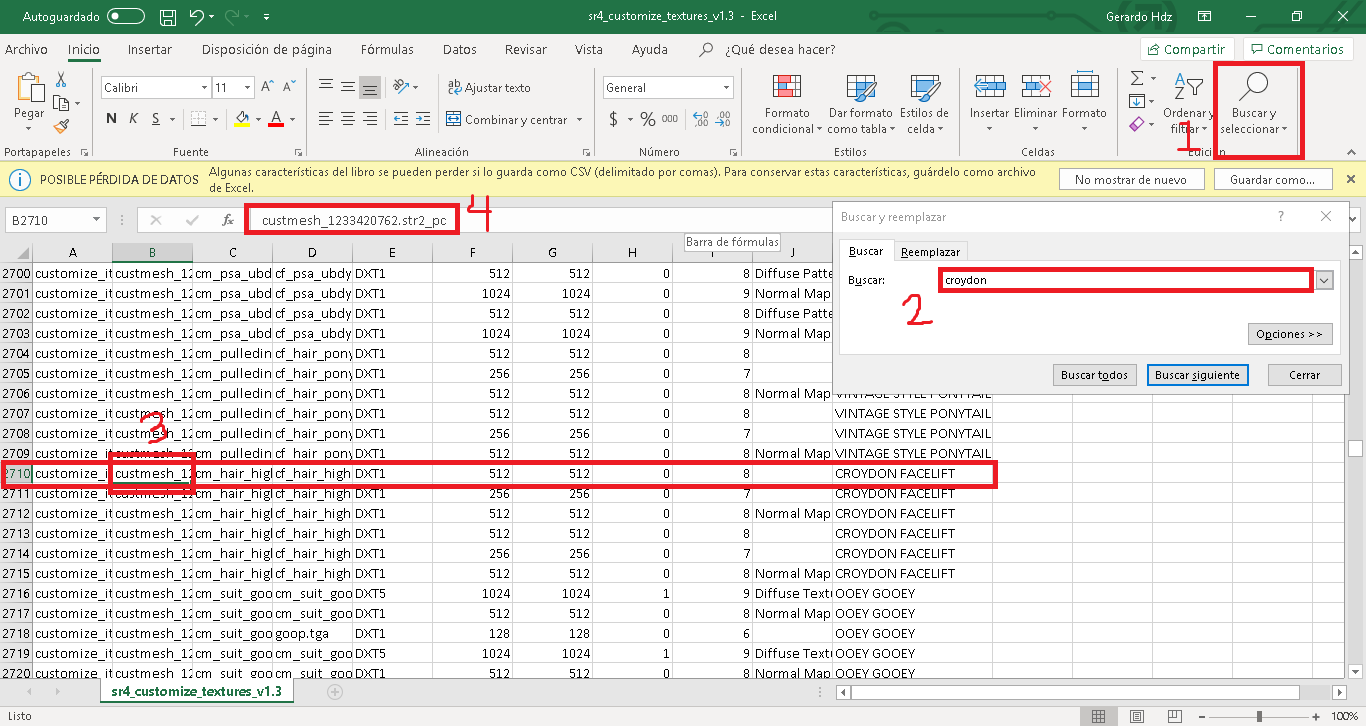Click the text orientation icon

coord(401,88)
